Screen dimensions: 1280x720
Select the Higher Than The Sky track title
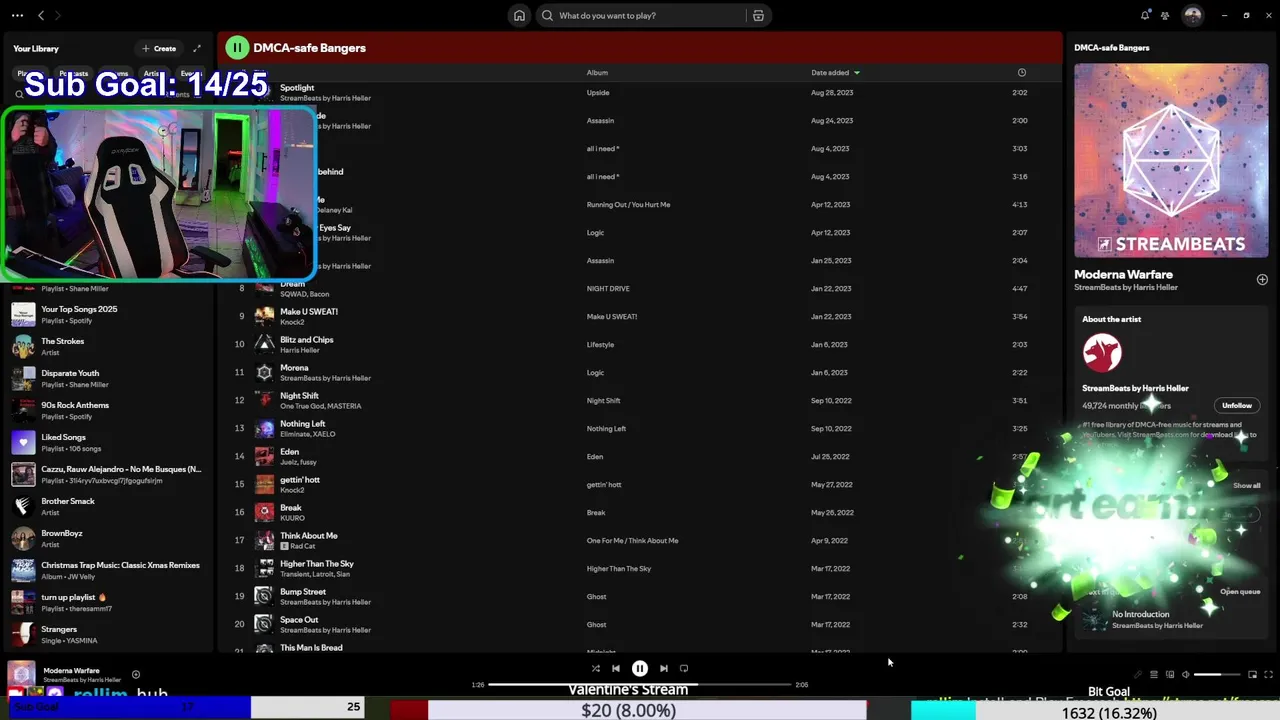click(x=317, y=563)
